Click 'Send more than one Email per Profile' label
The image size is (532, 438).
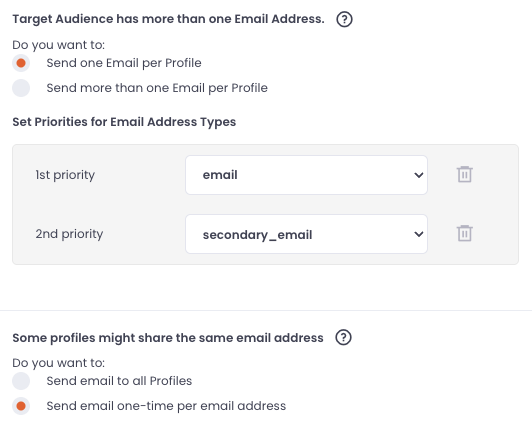[x=157, y=88]
